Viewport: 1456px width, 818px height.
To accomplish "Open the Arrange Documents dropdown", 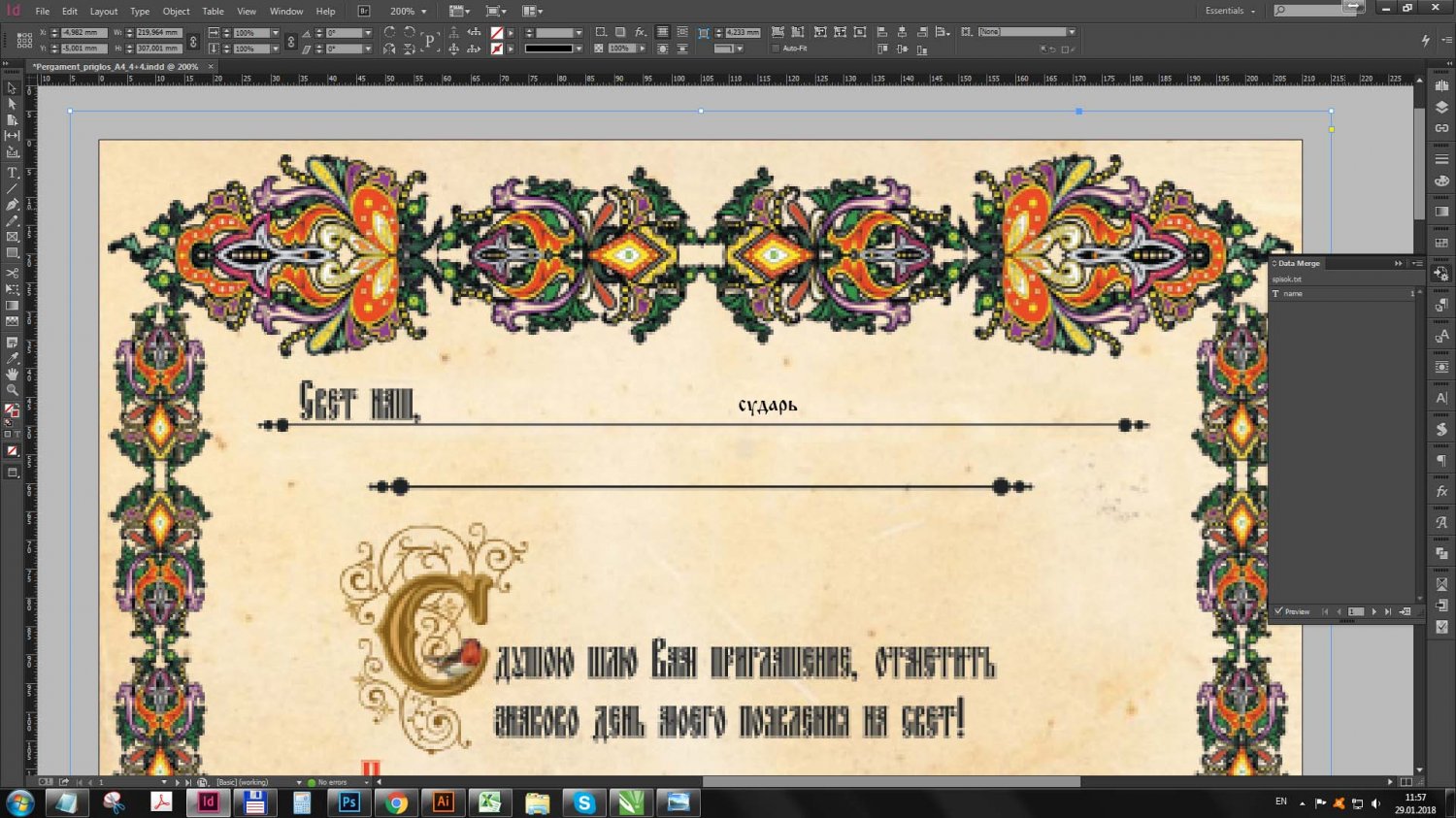I will point(532,11).
